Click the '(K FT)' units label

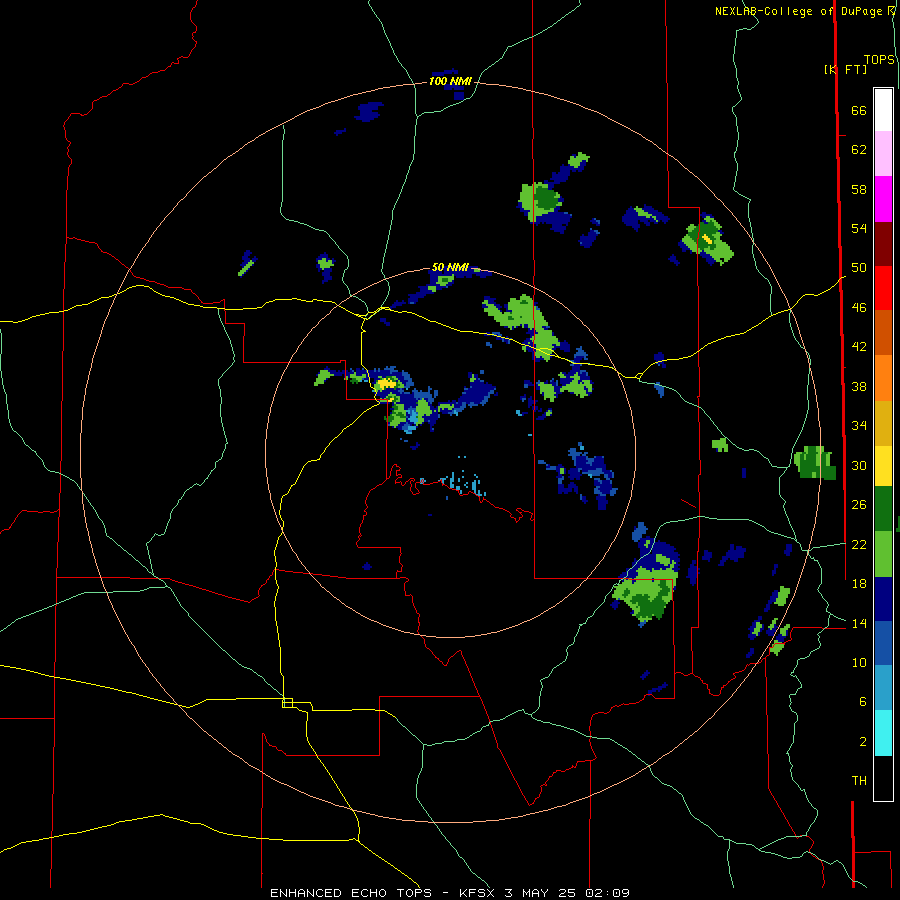(x=845, y=69)
